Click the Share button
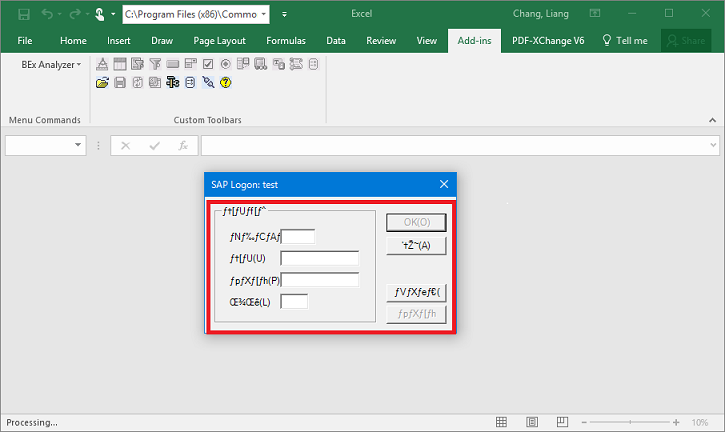The height and width of the screenshot is (432, 725). pos(686,41)
